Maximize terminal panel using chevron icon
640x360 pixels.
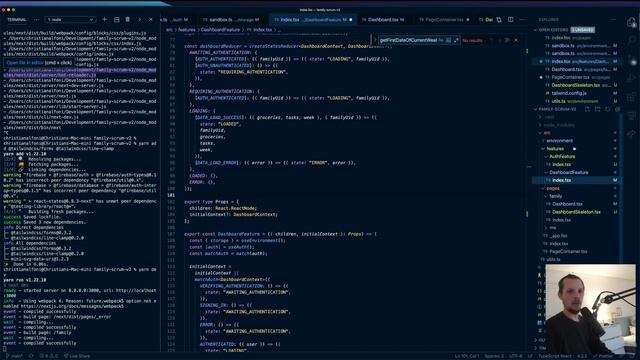[140, 19]
